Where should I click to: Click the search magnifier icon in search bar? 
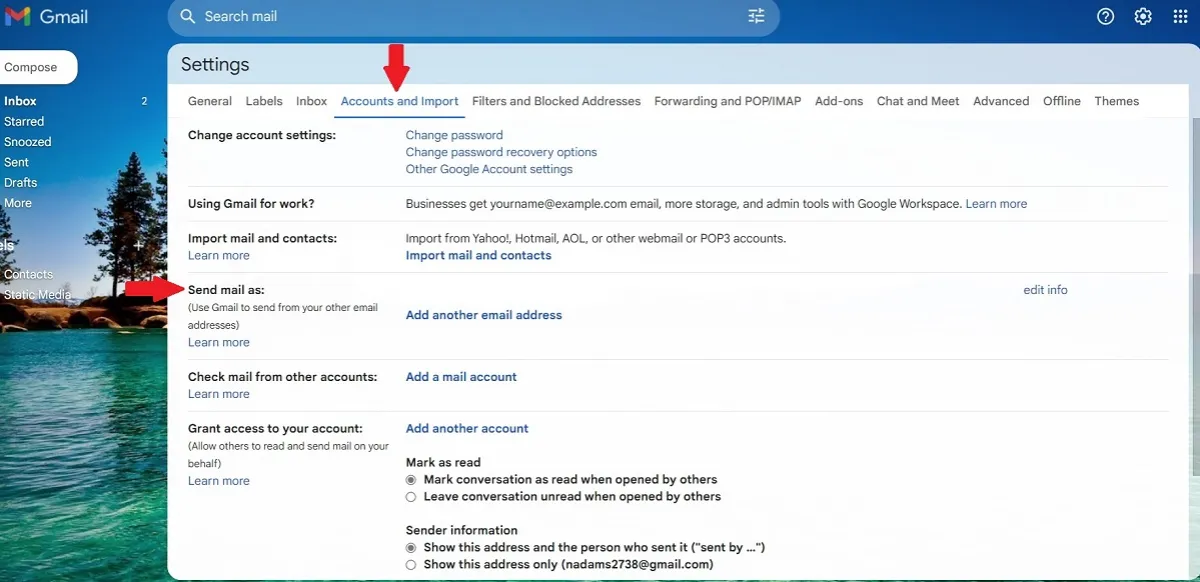pyautogui.click(x=186, y=16)
